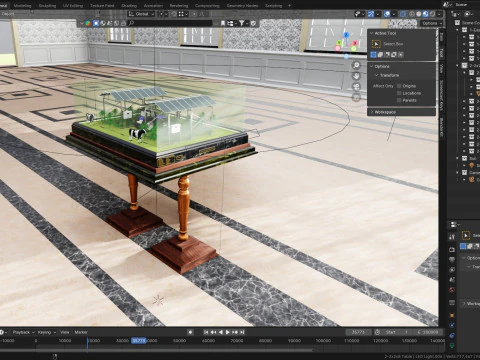
Task: Toggle use preview range clock icon
Action: click(x=377, y=332)
